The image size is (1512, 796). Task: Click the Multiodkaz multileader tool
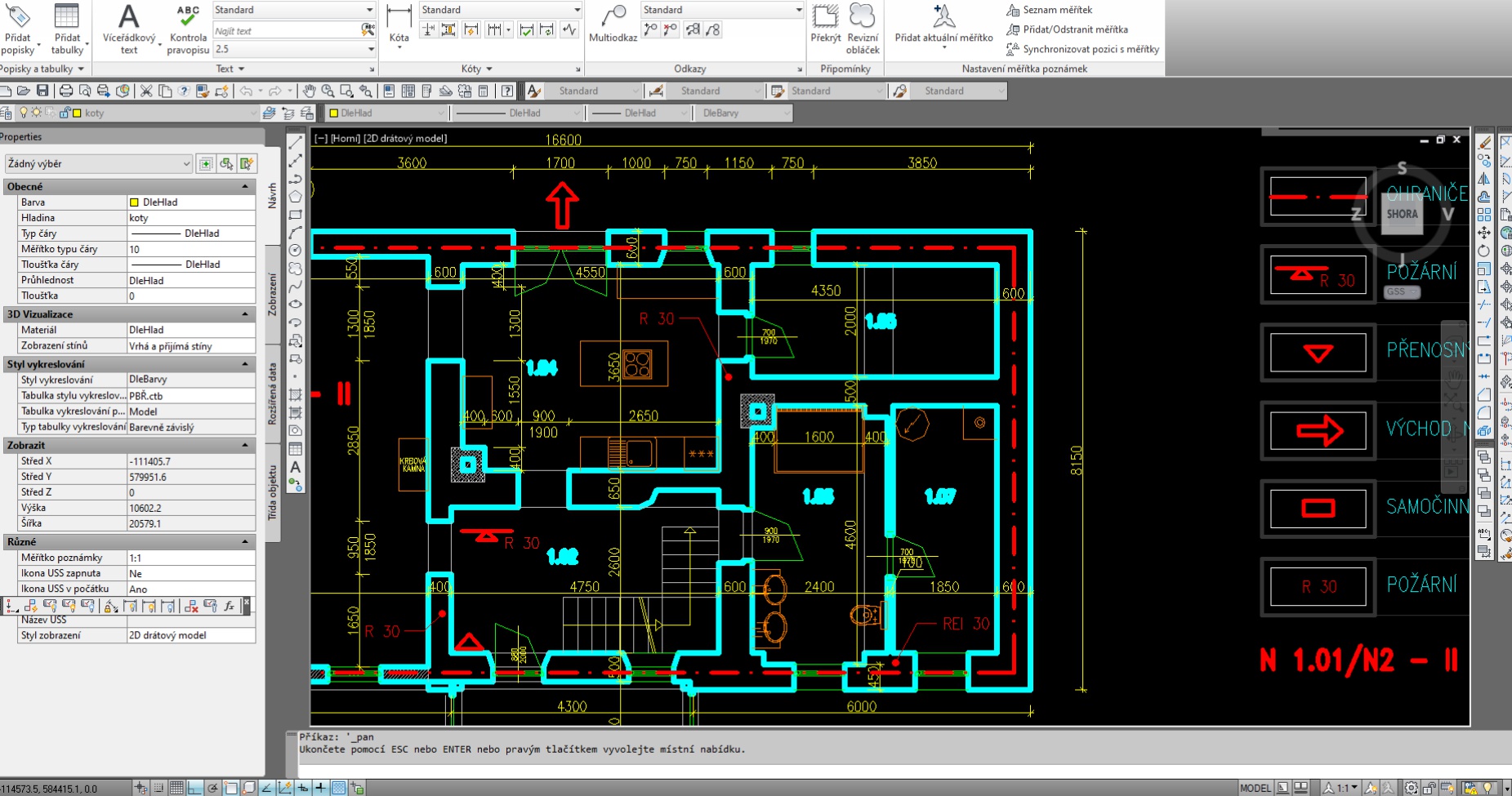tap(613, 24)
